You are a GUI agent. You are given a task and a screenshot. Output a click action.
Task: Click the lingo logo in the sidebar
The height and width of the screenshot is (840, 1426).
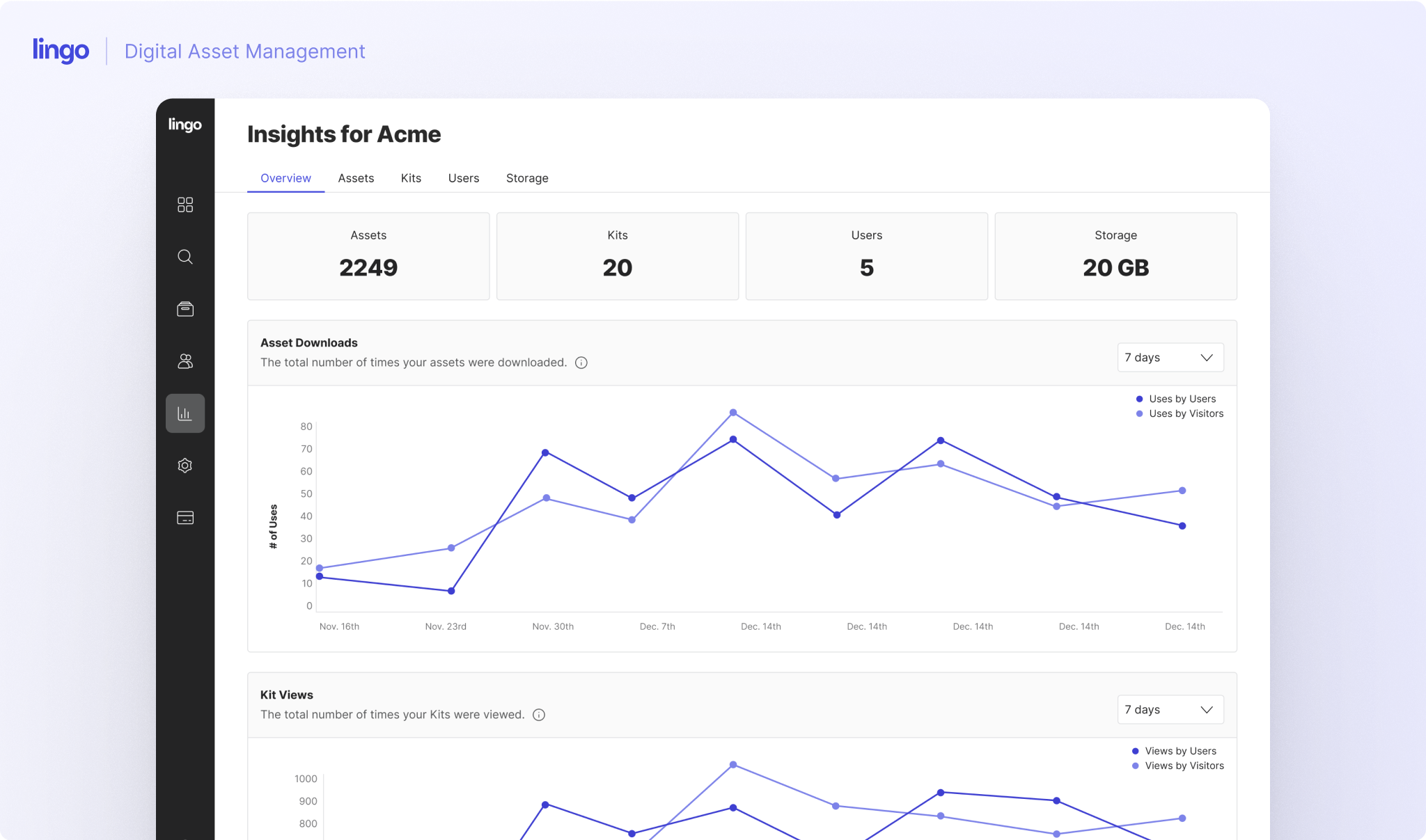tap(185, 125)
